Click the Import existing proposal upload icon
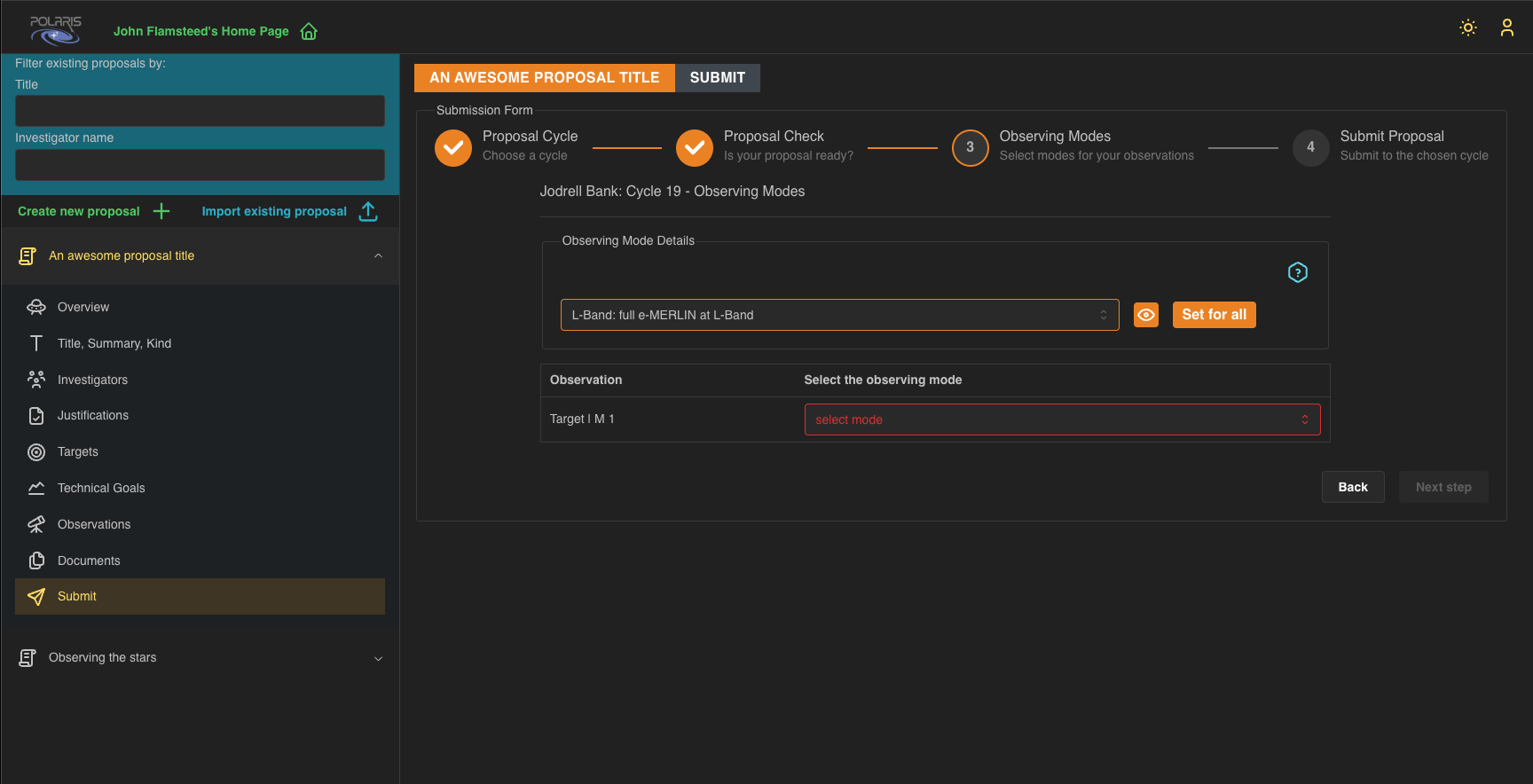This screenshot has width=1533, height=784. [368, 211]
